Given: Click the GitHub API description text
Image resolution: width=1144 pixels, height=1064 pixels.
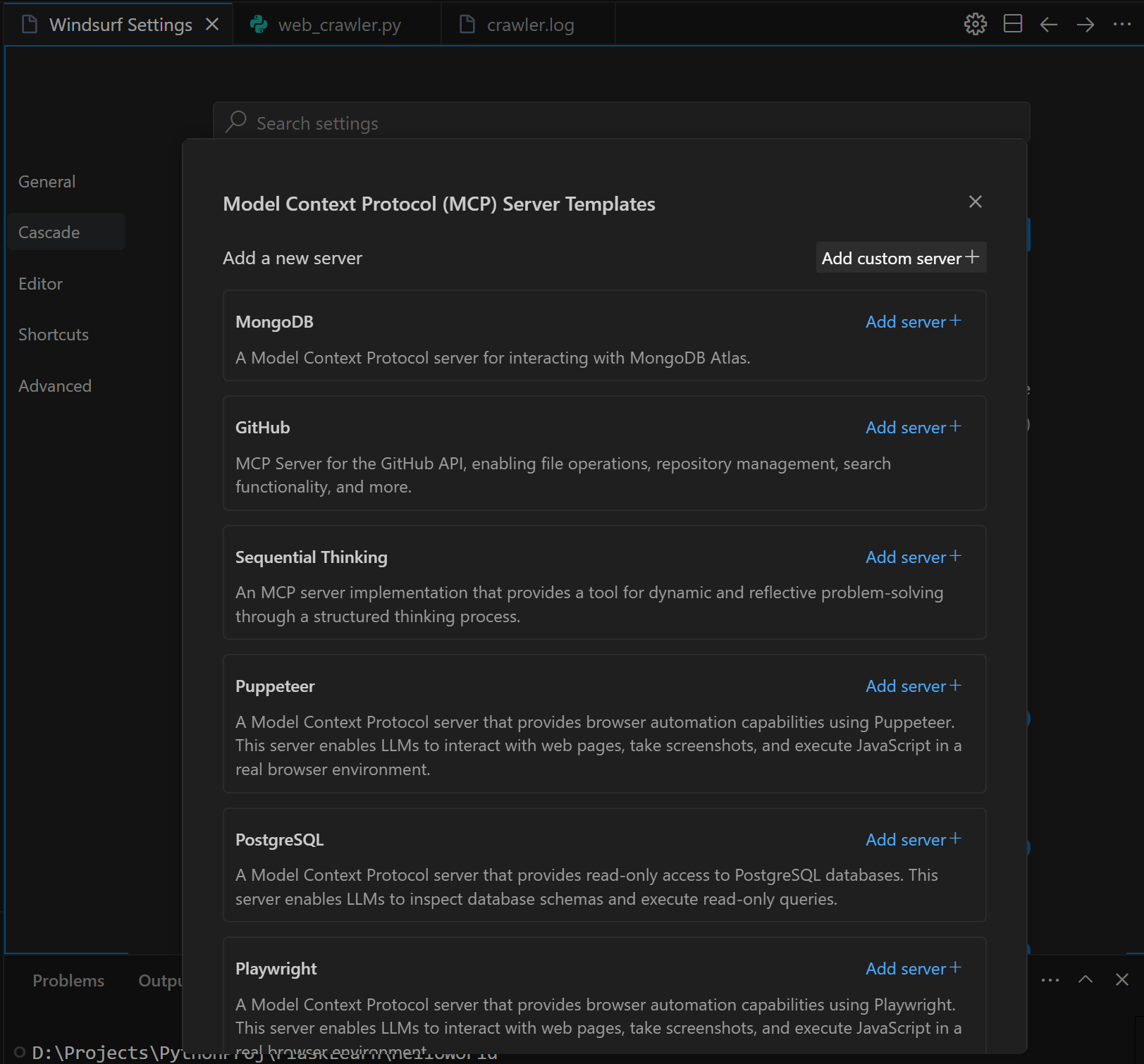Looking at the screenshot, I should 563,475.
